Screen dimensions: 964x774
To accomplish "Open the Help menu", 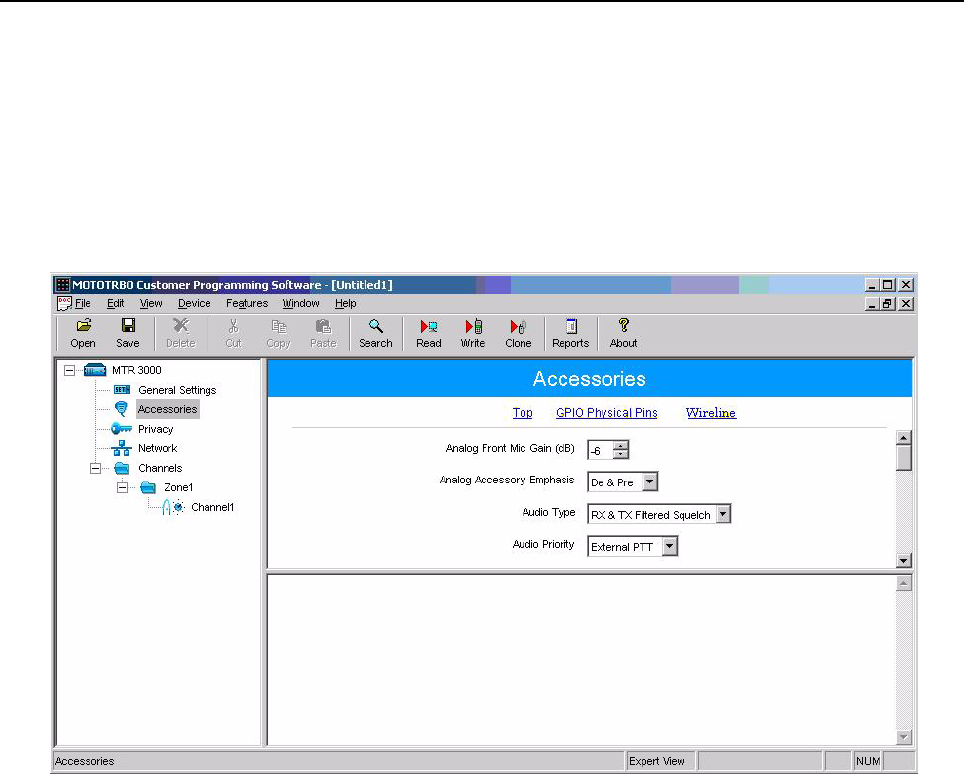I will point(346,303).
